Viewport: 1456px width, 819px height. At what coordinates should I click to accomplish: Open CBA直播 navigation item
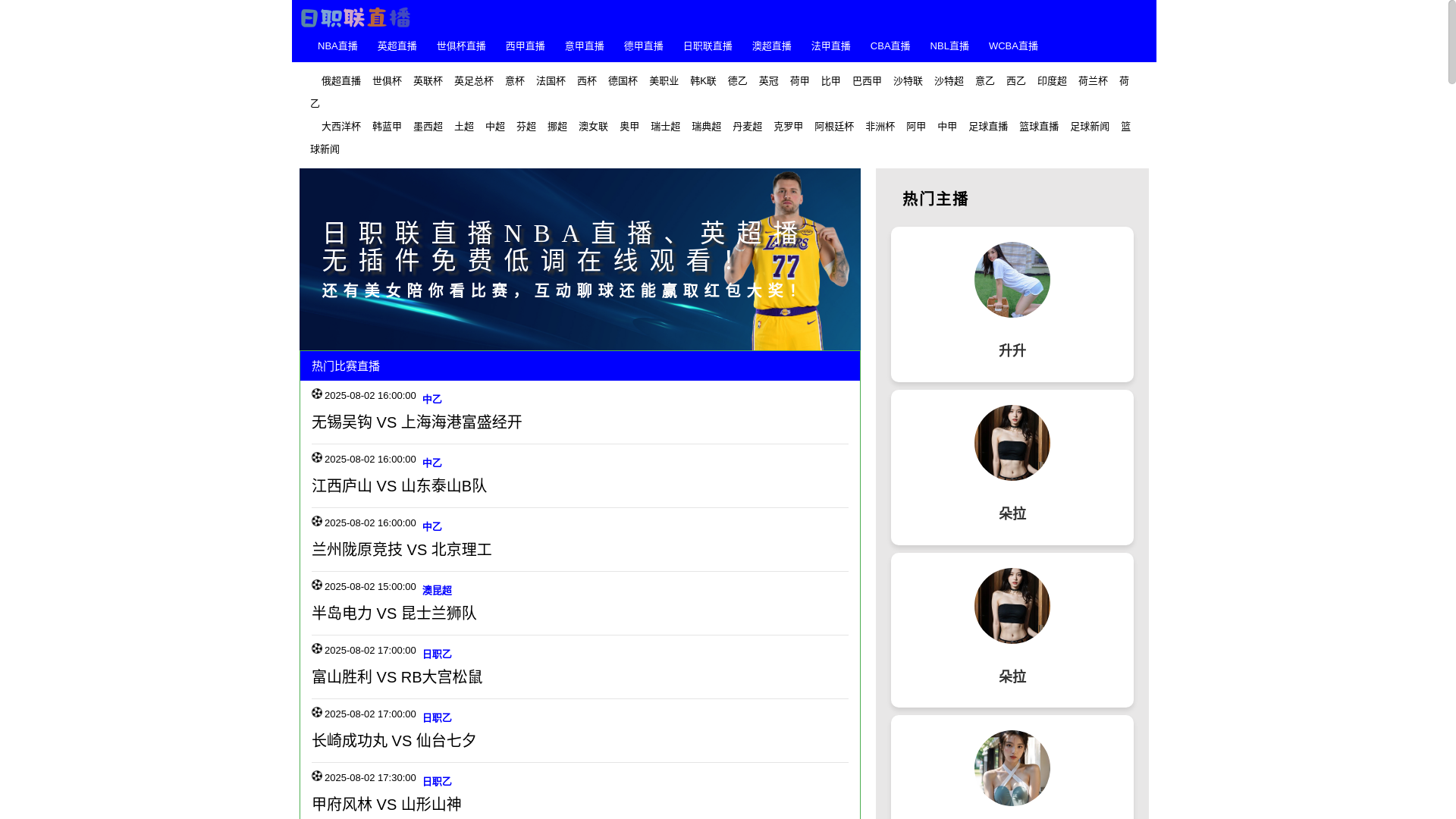click(x=890, y=46)
